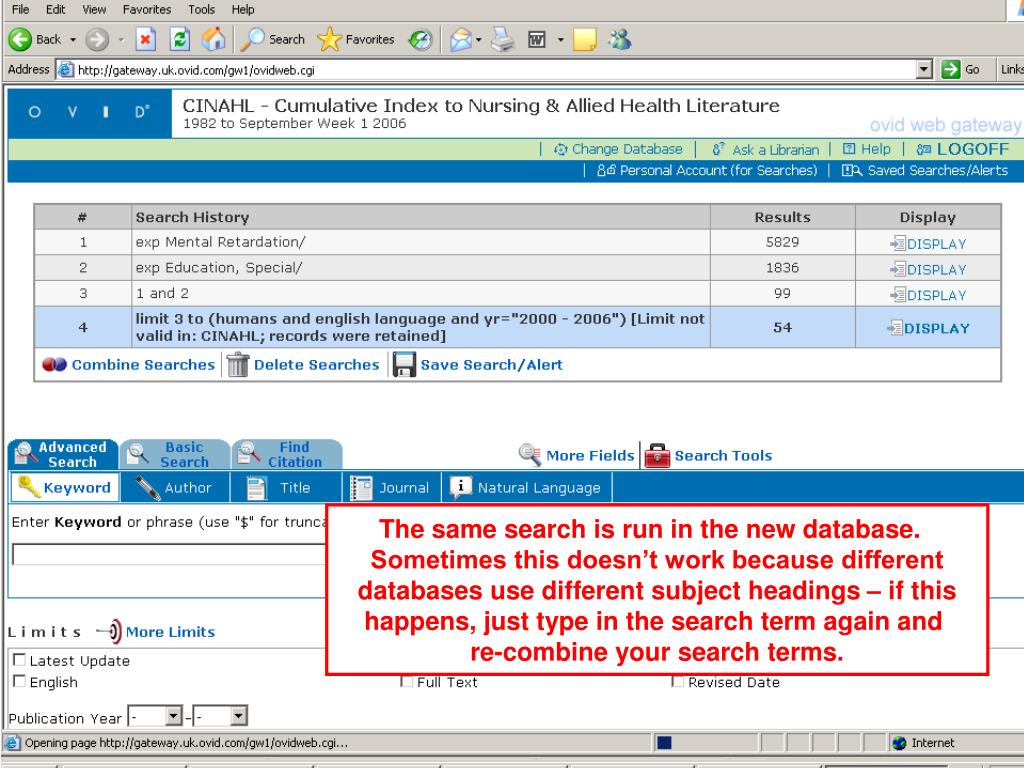Select the Natural Language search tab
This screenshot has width=1024, height=768.
527,487
